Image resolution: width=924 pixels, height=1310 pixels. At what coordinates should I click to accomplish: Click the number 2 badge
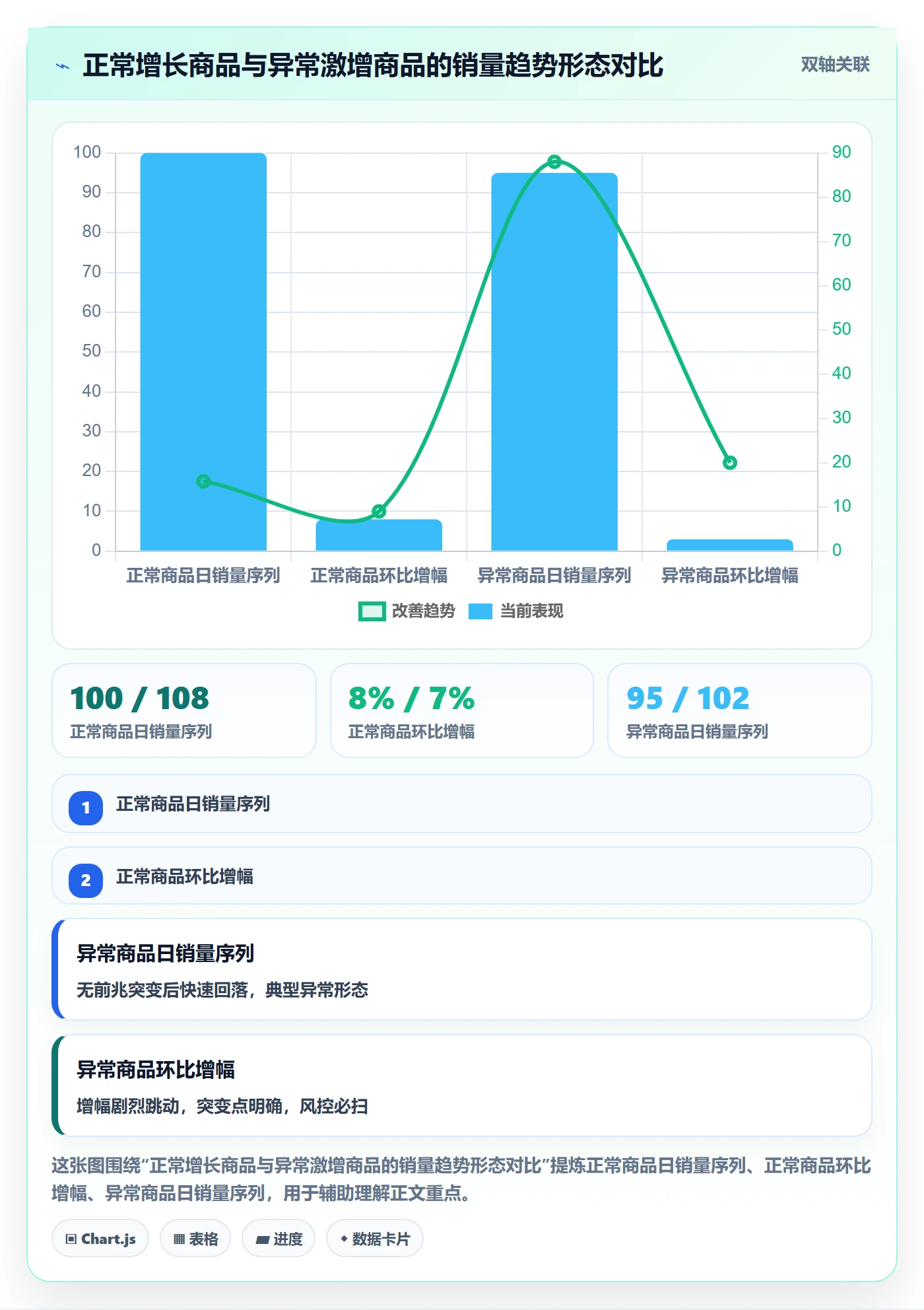coord(86,880)
